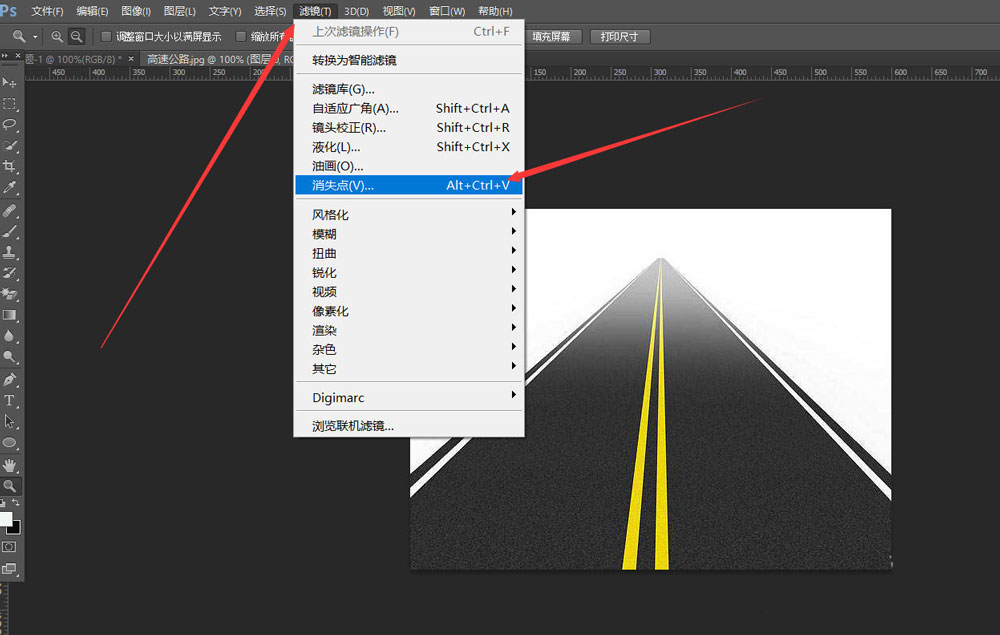This screenshot has width=1000, height=635.
Task: Select the Path Selection tool
Action: click(x=10, y=421)
